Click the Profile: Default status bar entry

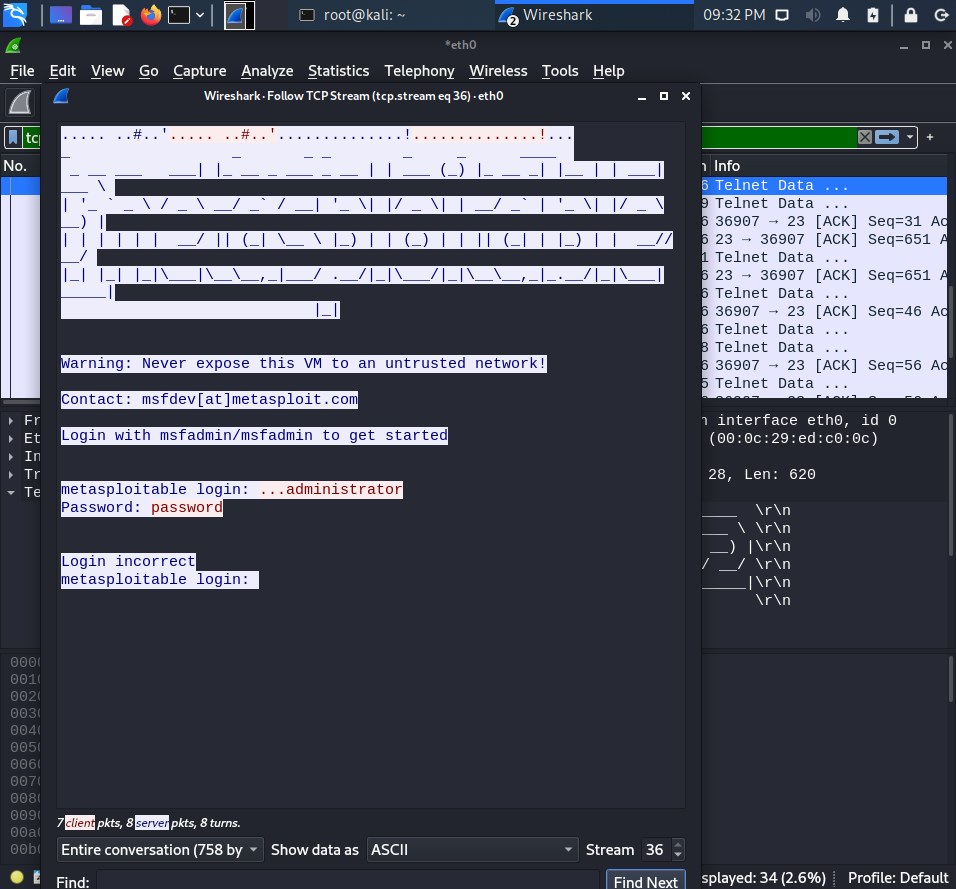[x=897, y=878]
